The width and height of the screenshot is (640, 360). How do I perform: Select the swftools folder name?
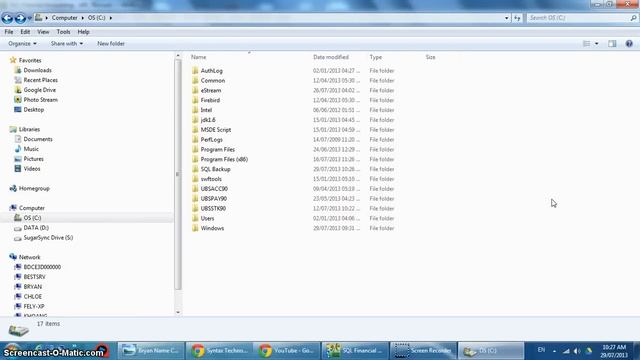point(211,179)
